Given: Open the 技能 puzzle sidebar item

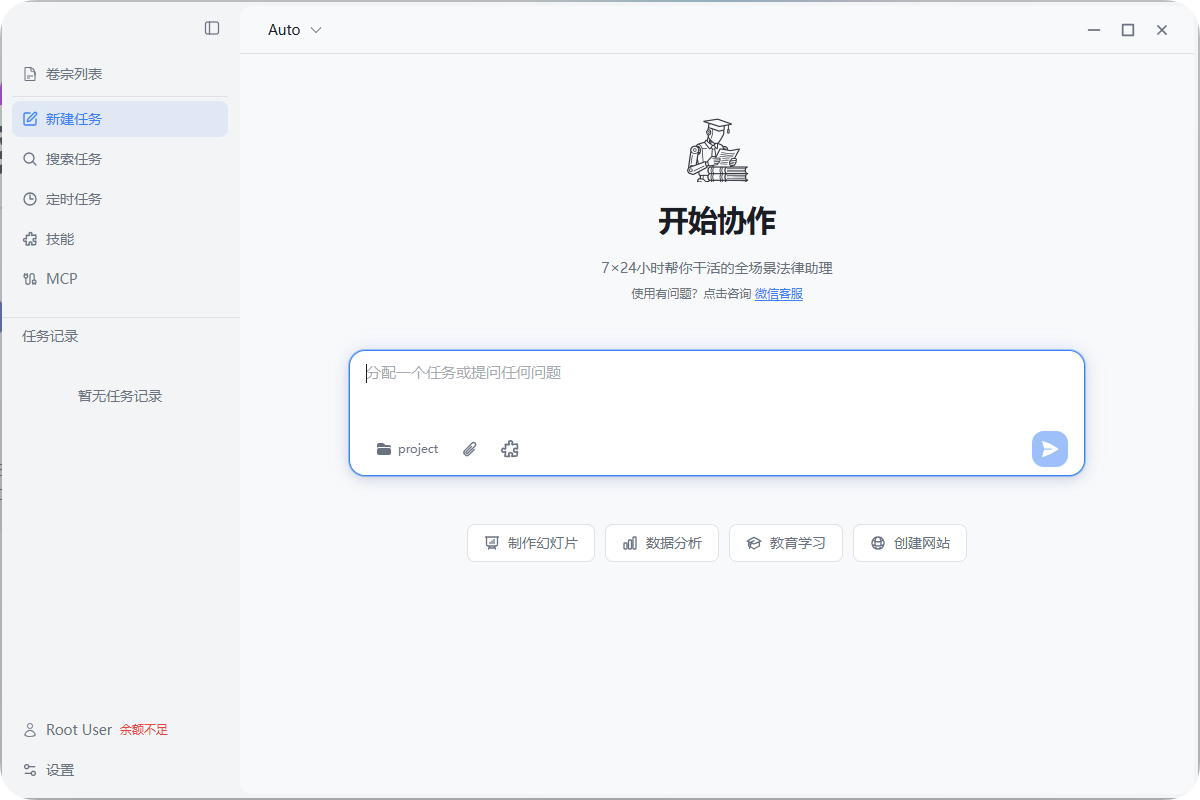Looking at the screenshot, I should click(60, 239).
